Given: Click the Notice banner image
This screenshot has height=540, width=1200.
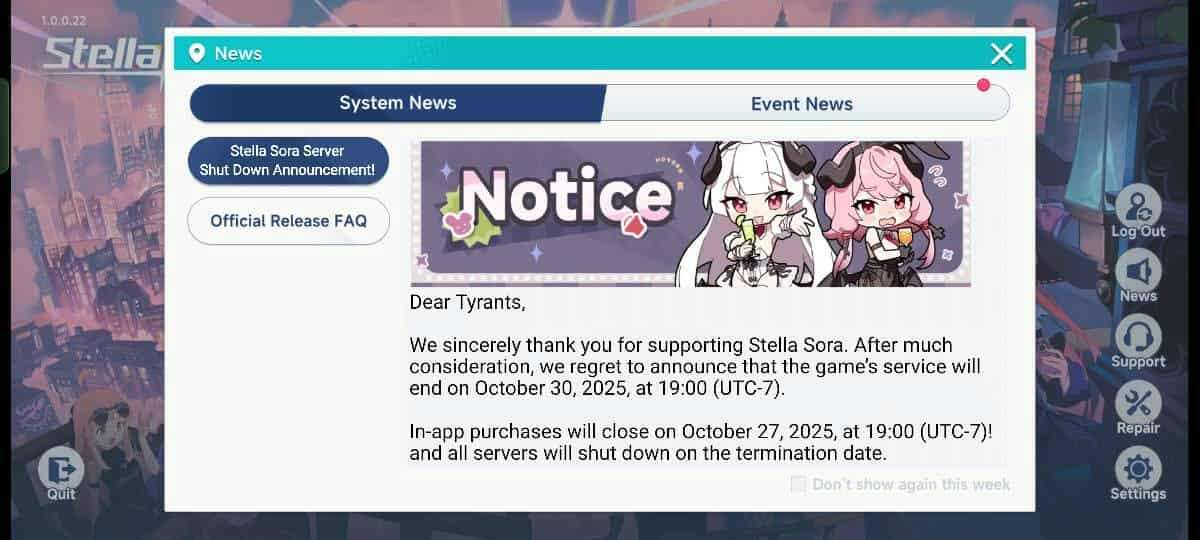Looking at the screenshot, I should (x=691, y=213).
